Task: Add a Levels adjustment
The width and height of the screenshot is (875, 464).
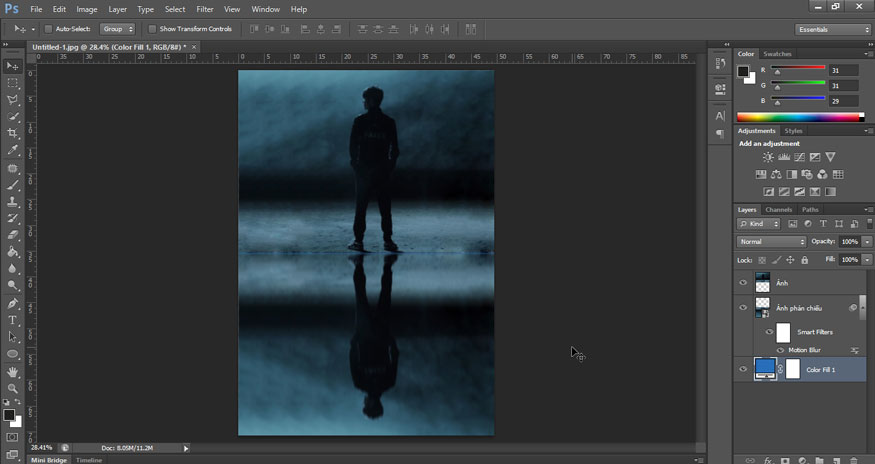Action: [783, 157]
